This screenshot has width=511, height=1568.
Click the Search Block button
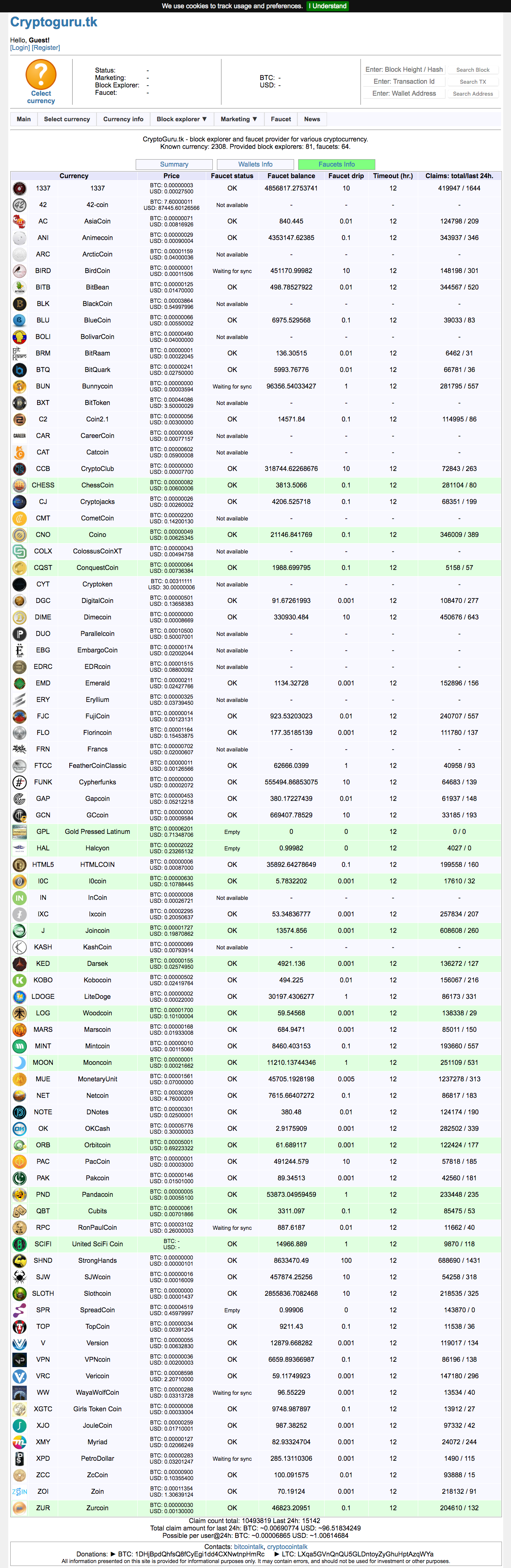coord(473,70)
